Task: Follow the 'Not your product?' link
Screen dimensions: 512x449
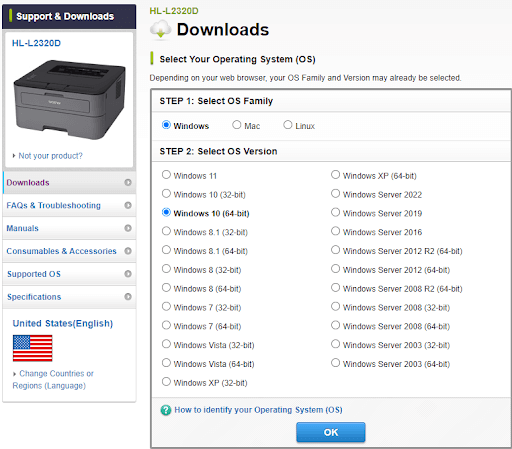Action: tap(50, 156)
